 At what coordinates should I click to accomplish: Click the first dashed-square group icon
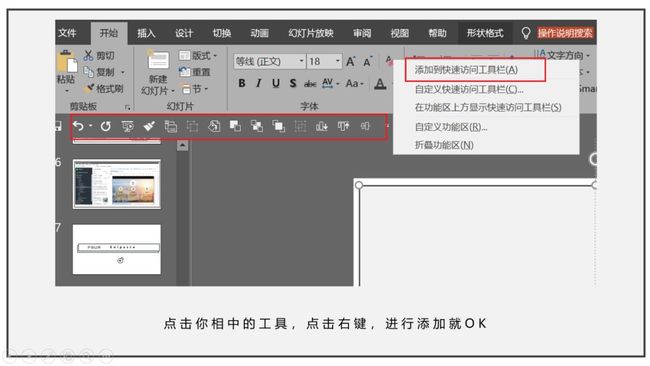click(192, 126)
